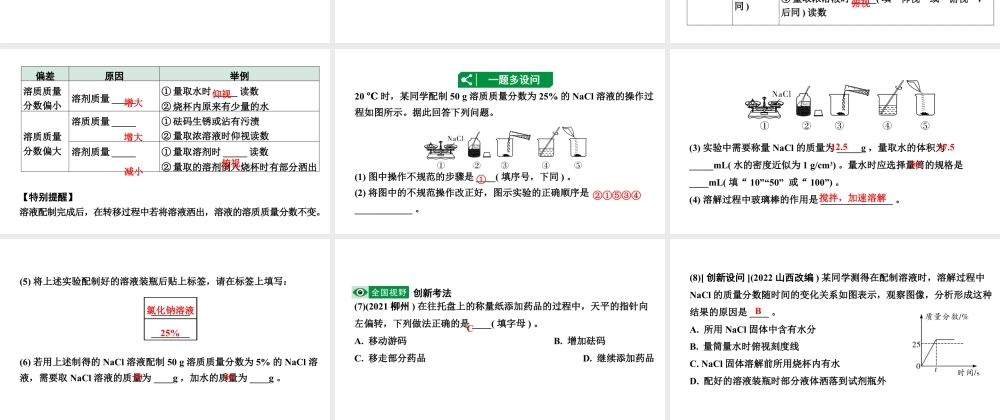Screen dimensions: 1000x420
Task: Click question (6) 若用上述制得的 NaCl 溶液
Action: click(x=168, y=370)
